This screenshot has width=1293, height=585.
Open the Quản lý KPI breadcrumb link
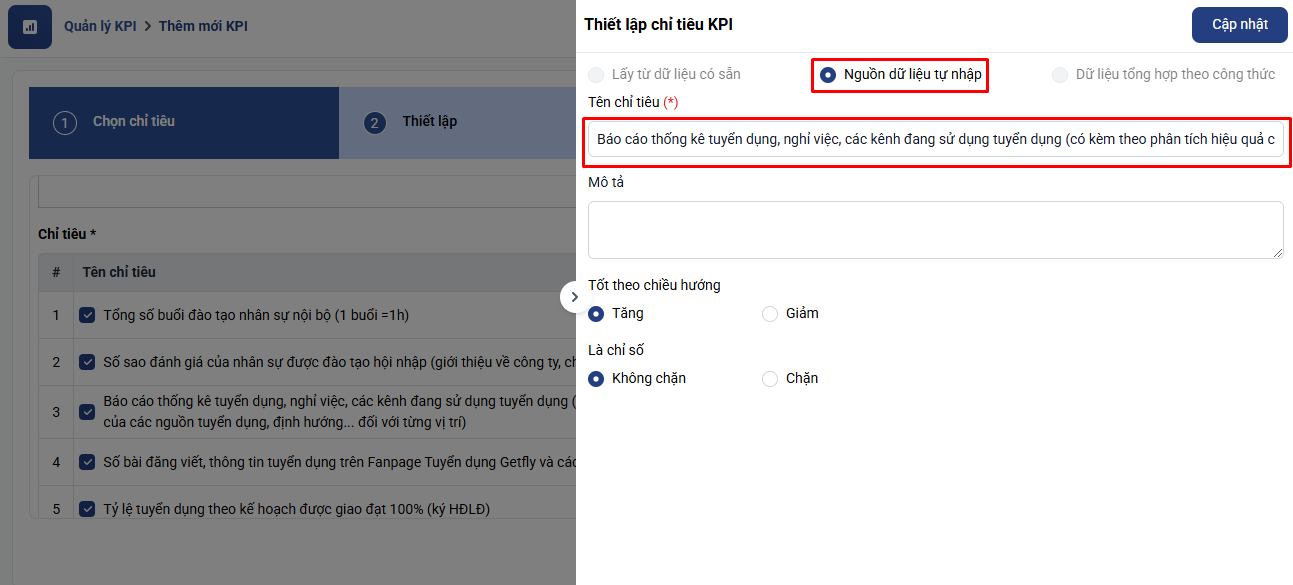coord(100,26)
